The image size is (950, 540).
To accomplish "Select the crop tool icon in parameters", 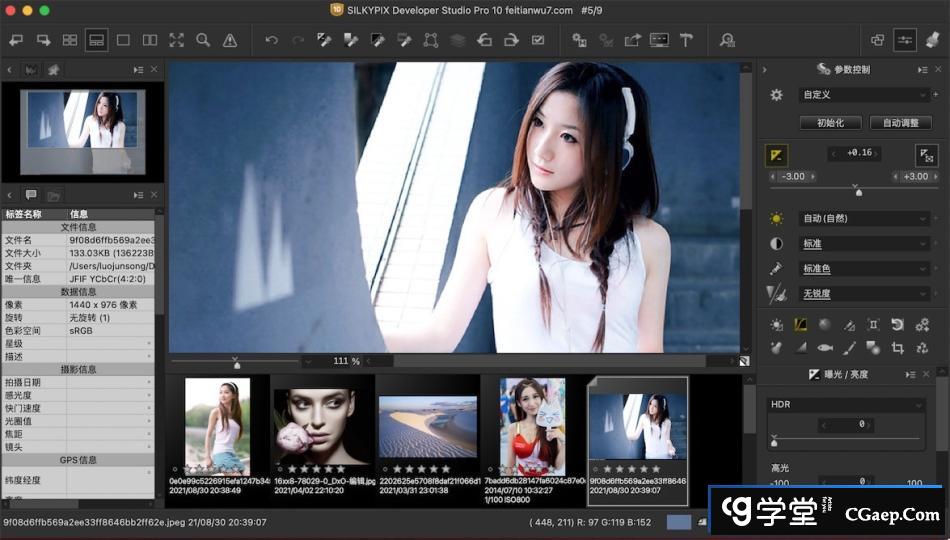I will (897, 348).
